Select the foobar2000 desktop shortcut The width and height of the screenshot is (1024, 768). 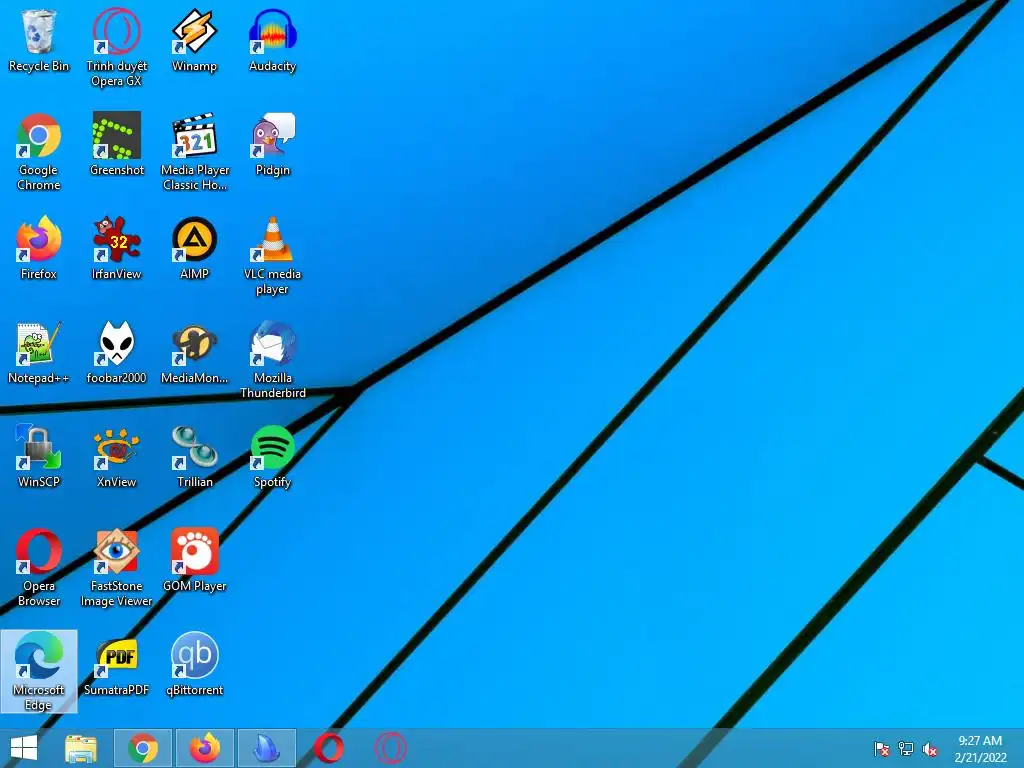[116, 352]
